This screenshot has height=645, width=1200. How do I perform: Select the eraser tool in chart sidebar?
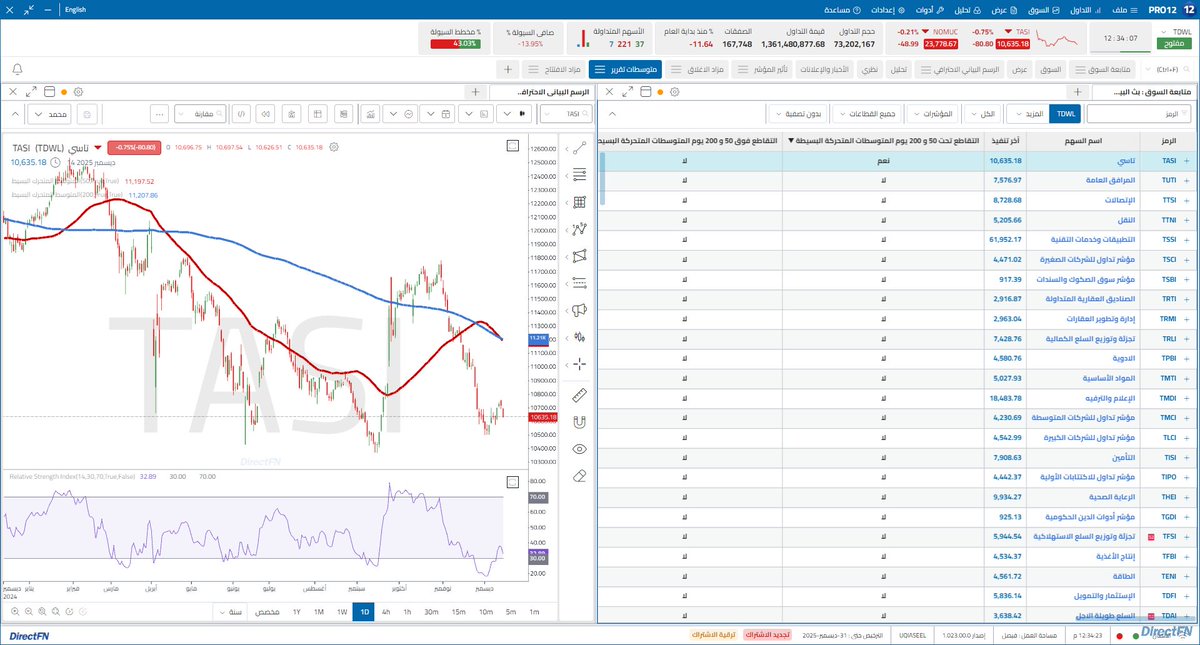580,476
